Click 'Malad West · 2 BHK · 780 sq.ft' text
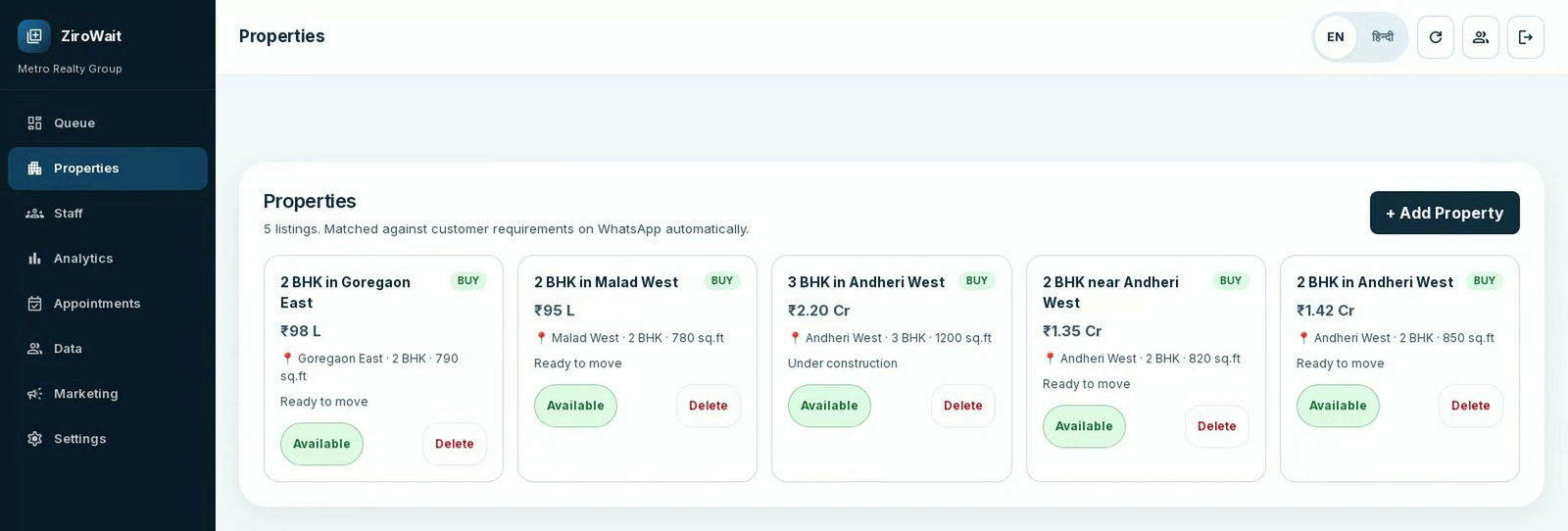 pyautogui.click(x=638, y=338)
